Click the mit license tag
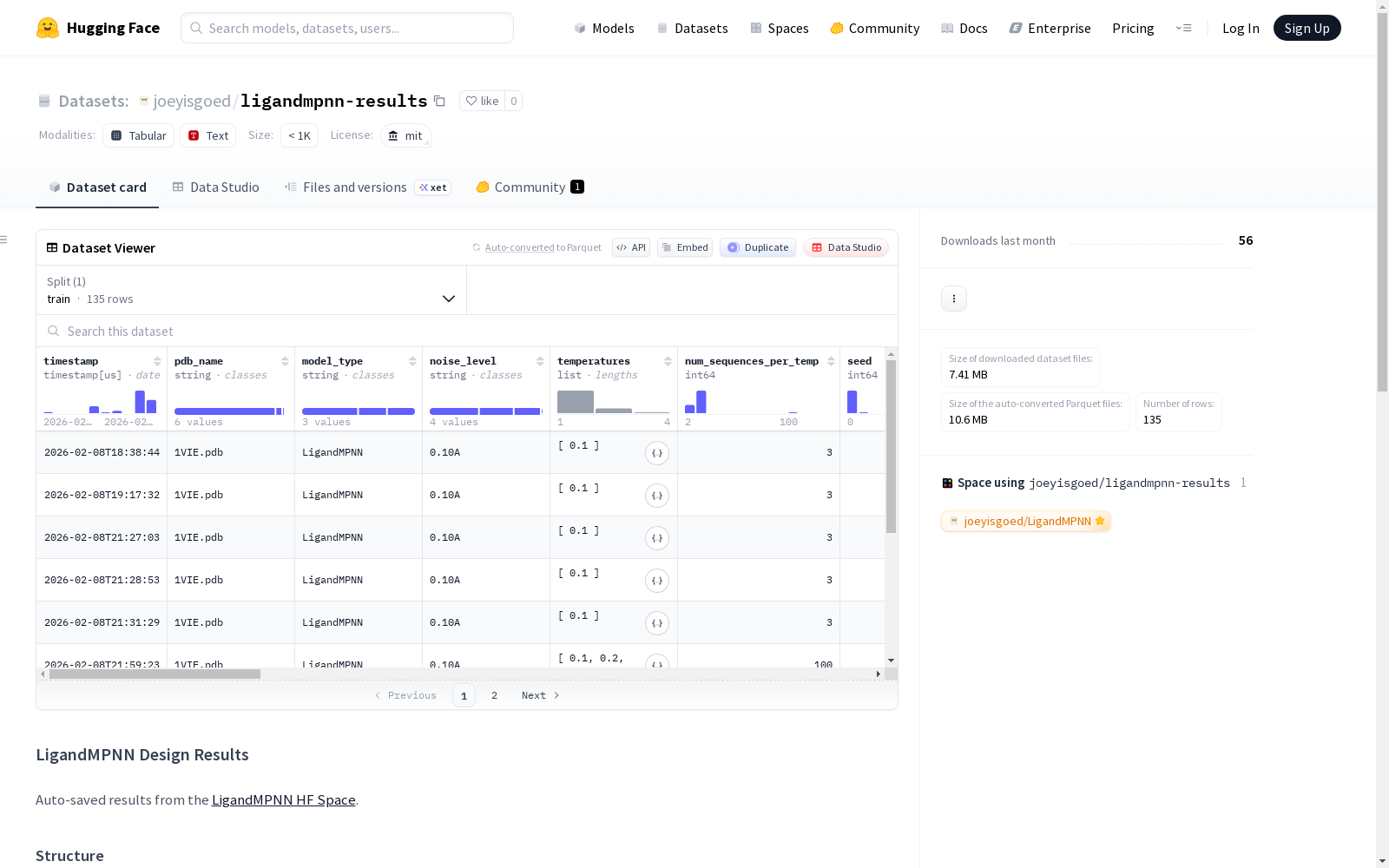 (405, 135)
